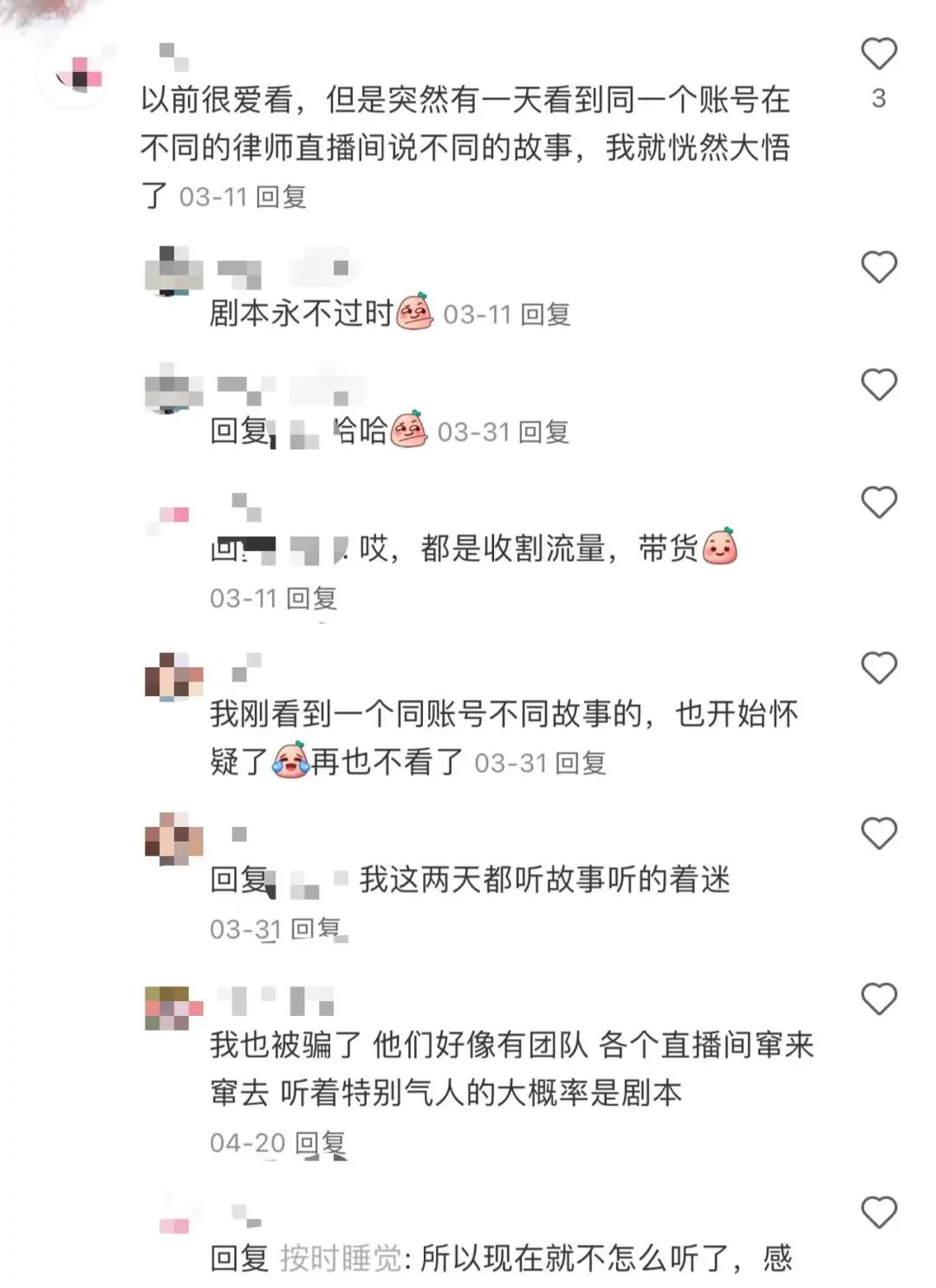Screen dimensions: 936x1288
Task: Tap the heart beside the 哈哈 reply
Action: click(878, 385)
